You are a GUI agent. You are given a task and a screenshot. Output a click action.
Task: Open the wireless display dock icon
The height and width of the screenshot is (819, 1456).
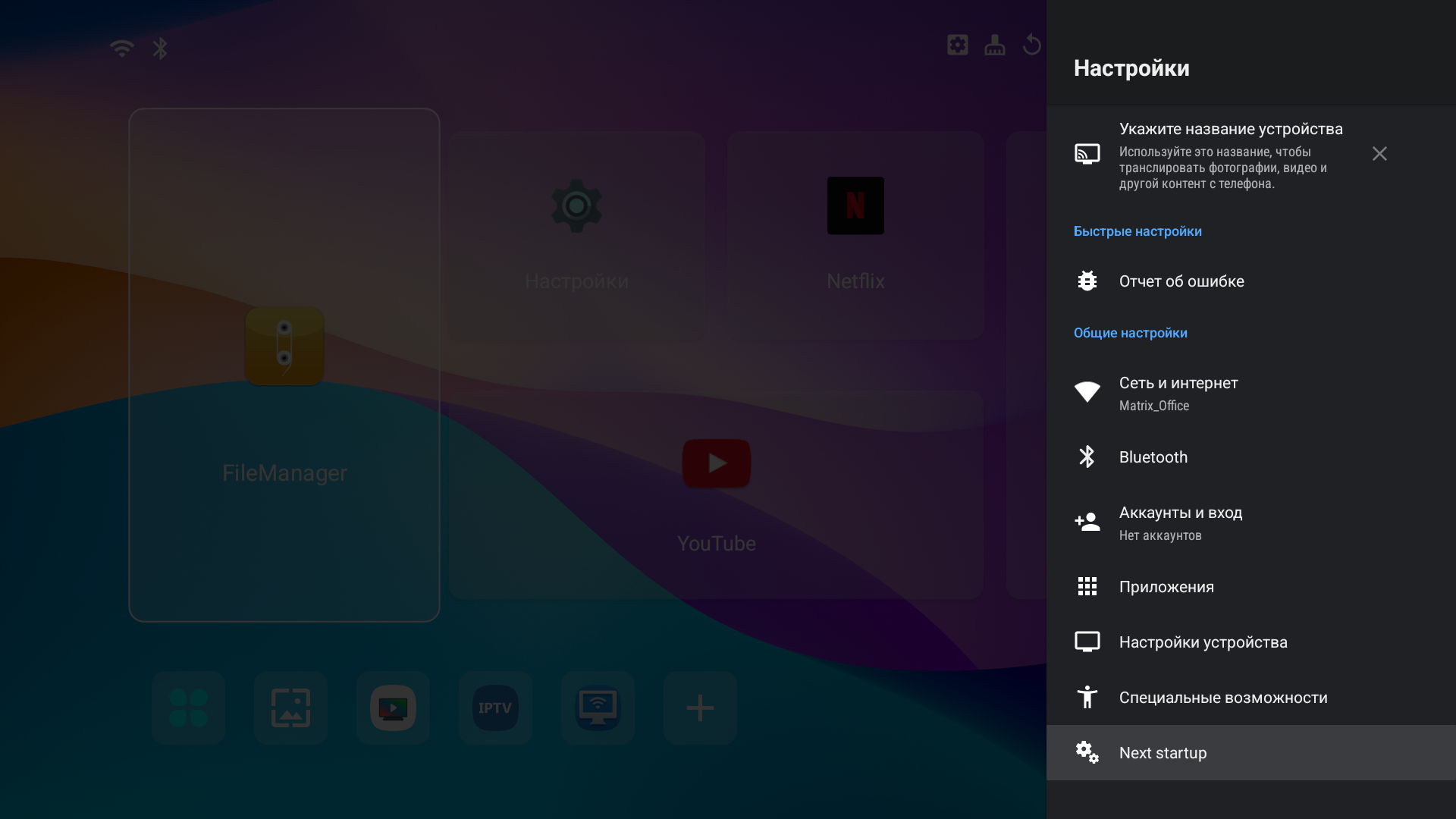click(598, 708)
